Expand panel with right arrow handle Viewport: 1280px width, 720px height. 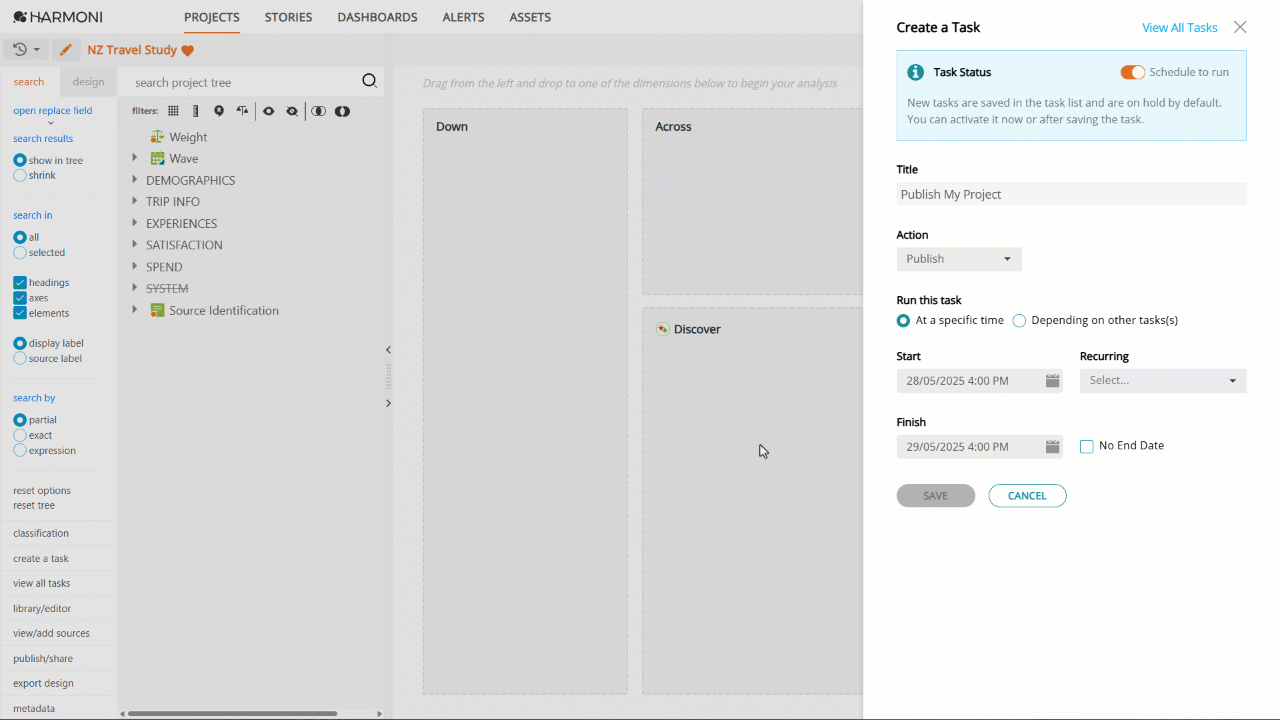click(x=388, y=403)
